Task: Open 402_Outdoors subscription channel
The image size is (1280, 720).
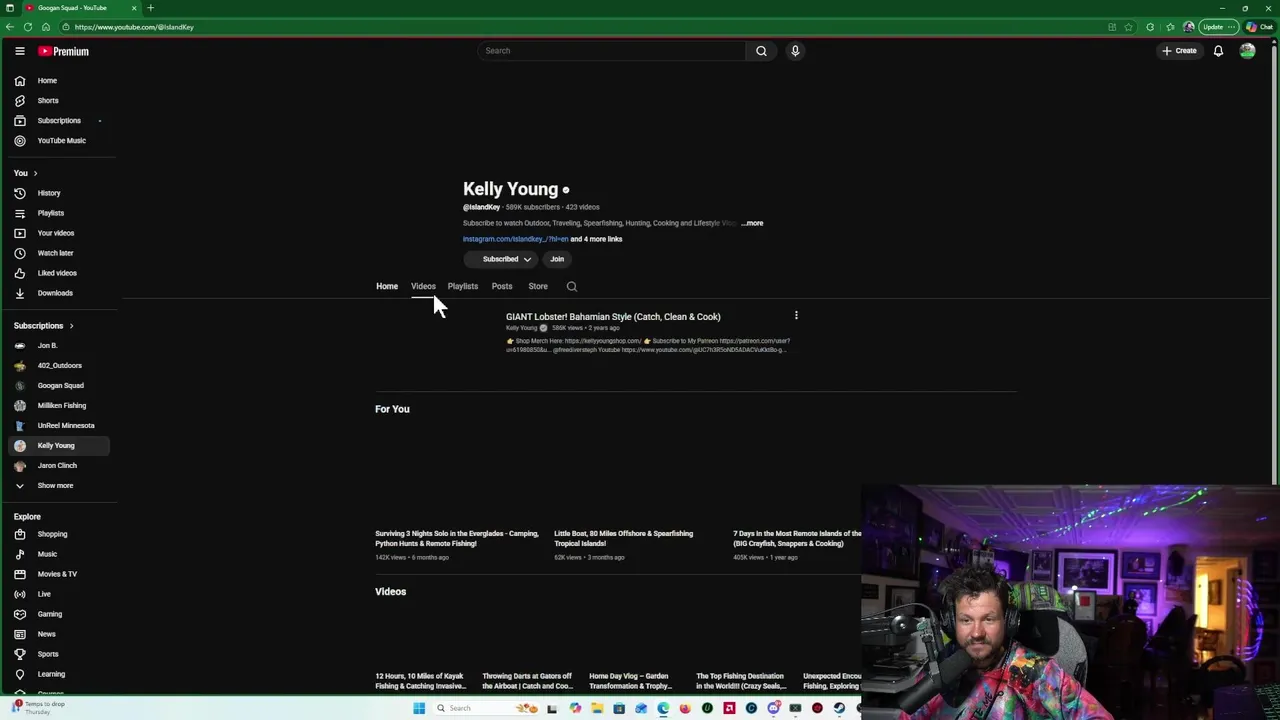Action: tap(59, 366)
